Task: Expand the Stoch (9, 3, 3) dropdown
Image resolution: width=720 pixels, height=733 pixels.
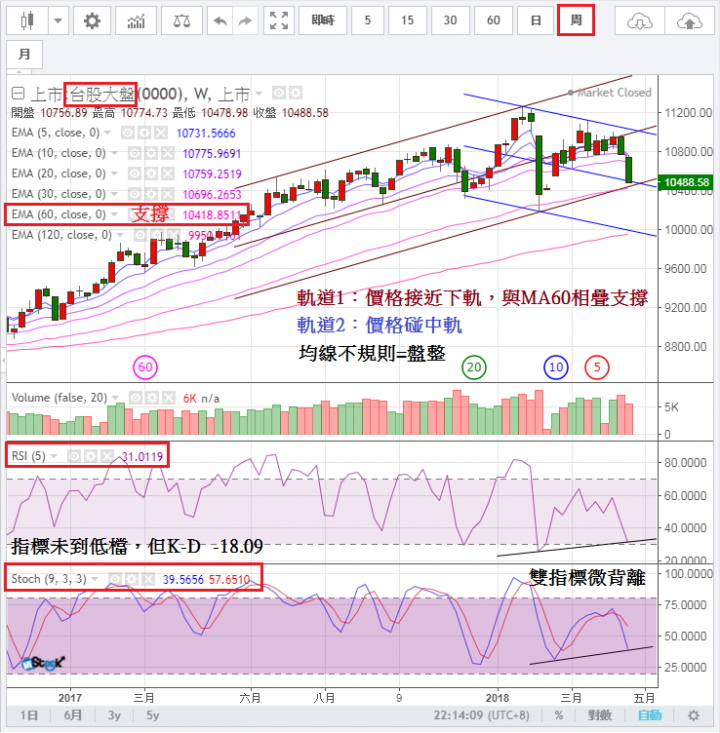Action: 95,579
